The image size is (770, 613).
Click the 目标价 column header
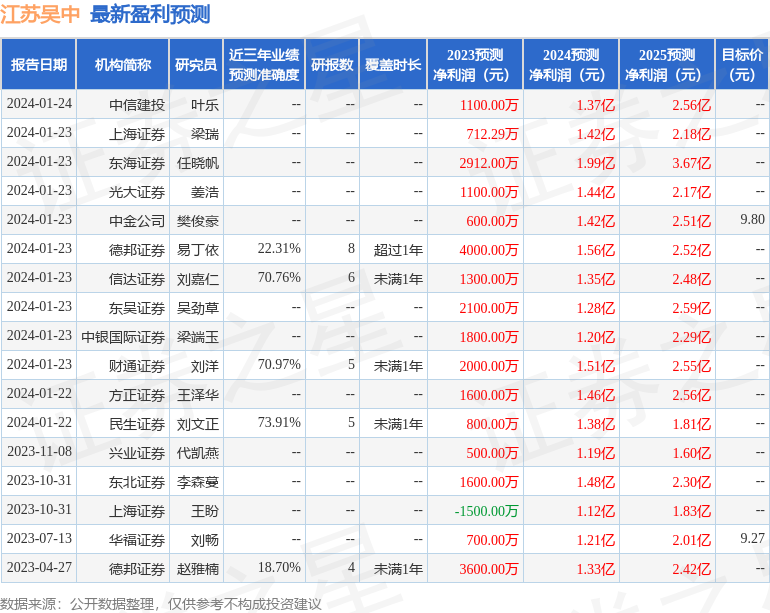tap(742, 64)
